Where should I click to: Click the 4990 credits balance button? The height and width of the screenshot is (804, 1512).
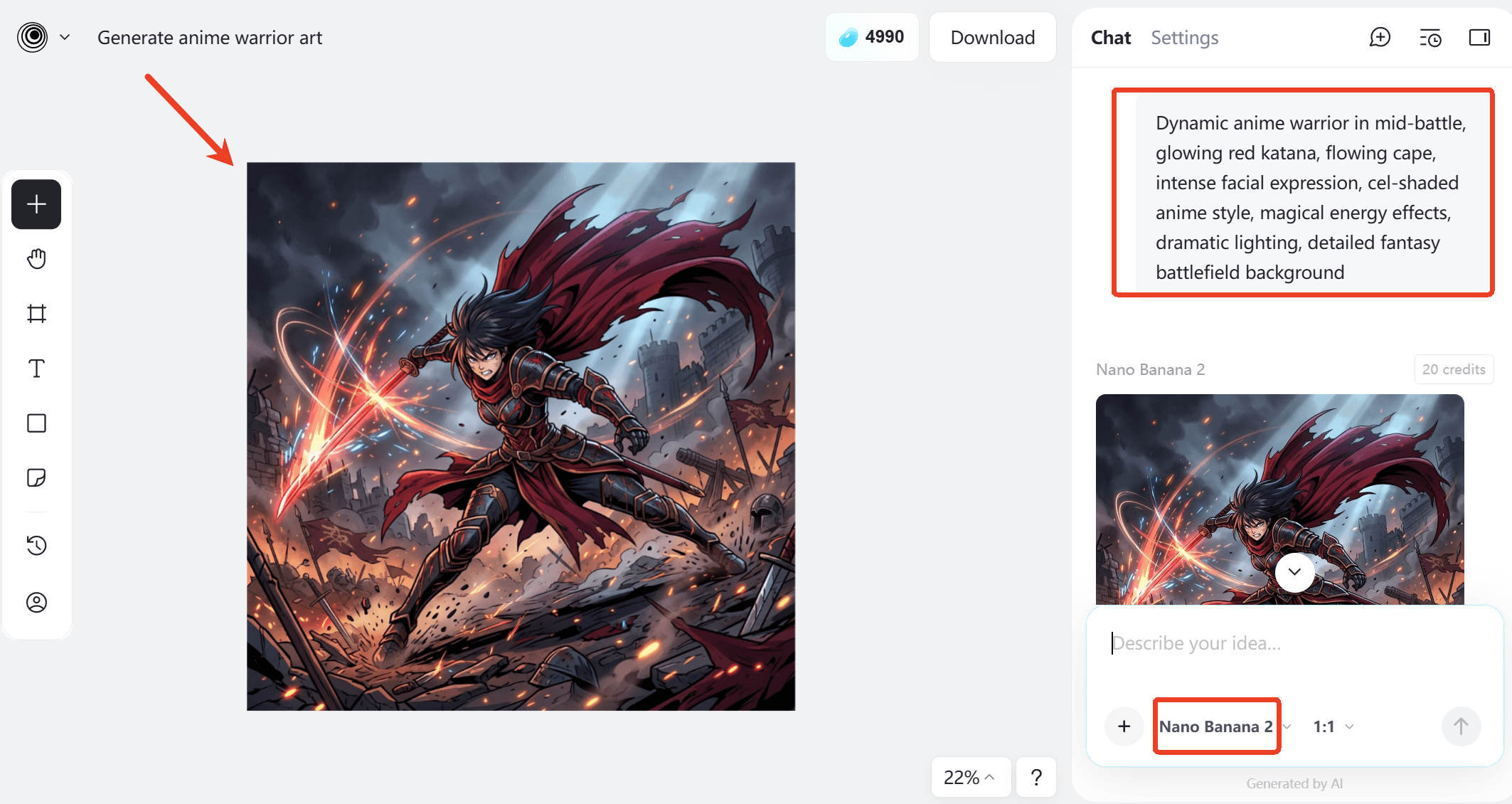[872, 37]
